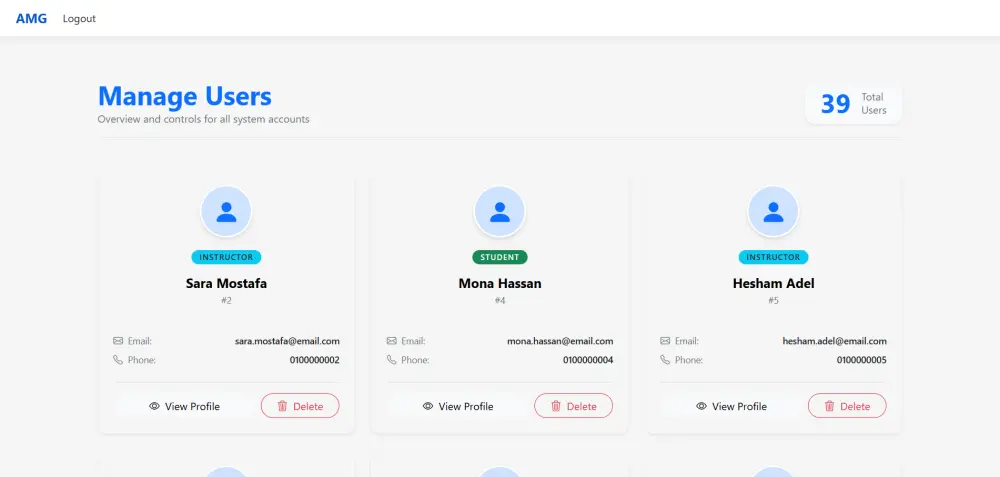
Task: Click user ID #5 under Hesham Adel
Action: [774, 300]
